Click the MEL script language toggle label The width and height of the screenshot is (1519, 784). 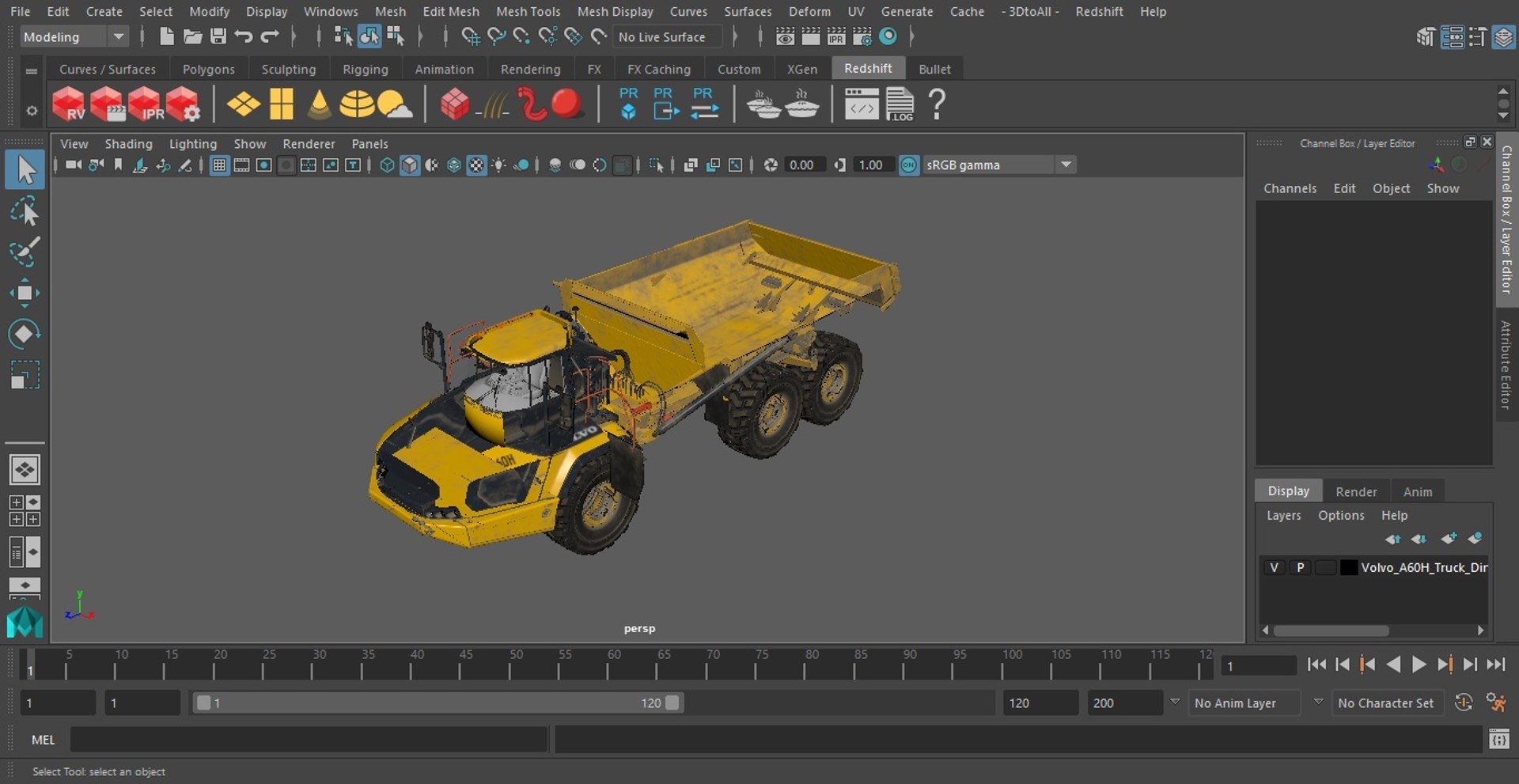43,740
